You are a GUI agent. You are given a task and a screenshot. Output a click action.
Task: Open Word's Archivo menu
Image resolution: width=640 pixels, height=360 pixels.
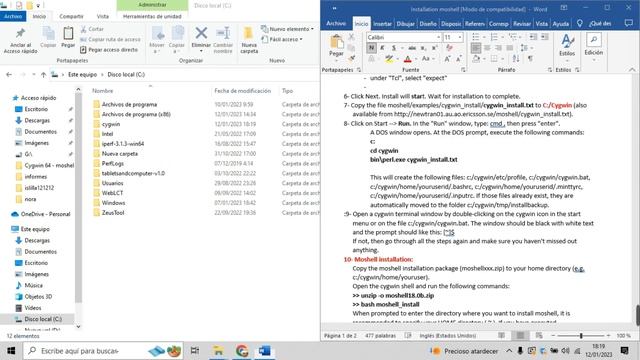point(336,24)
